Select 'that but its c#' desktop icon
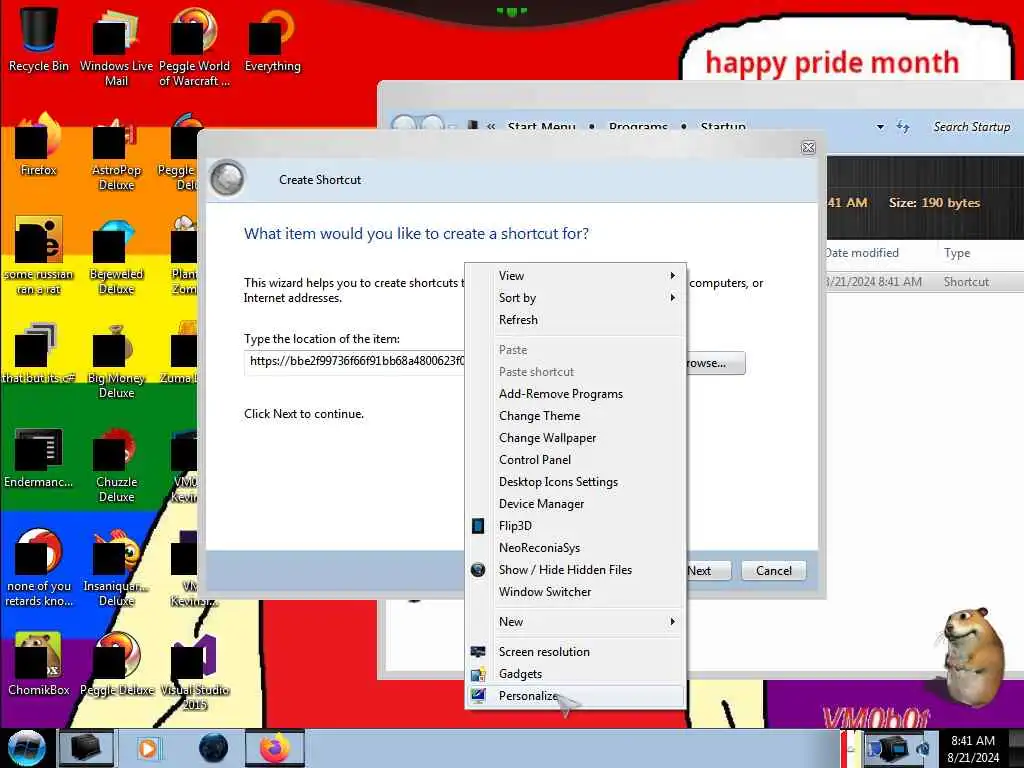Image resolution: width=1024 pixels, height=768 pixels. pos(39,353)
